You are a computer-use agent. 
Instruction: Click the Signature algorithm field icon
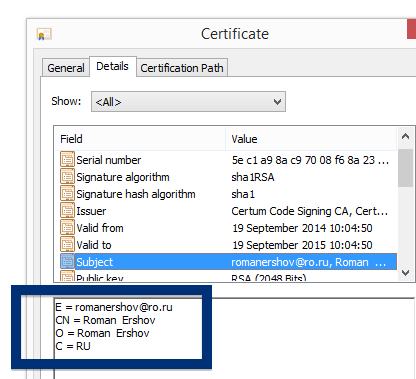click(x=67, y=176)
